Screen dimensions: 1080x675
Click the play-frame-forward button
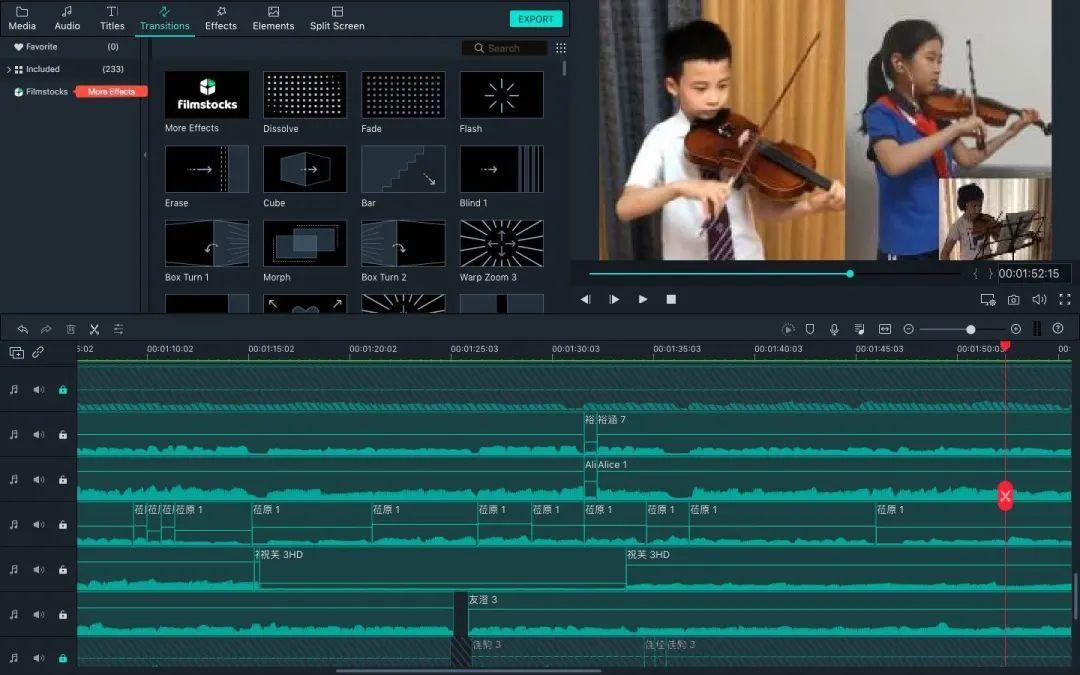614,299
